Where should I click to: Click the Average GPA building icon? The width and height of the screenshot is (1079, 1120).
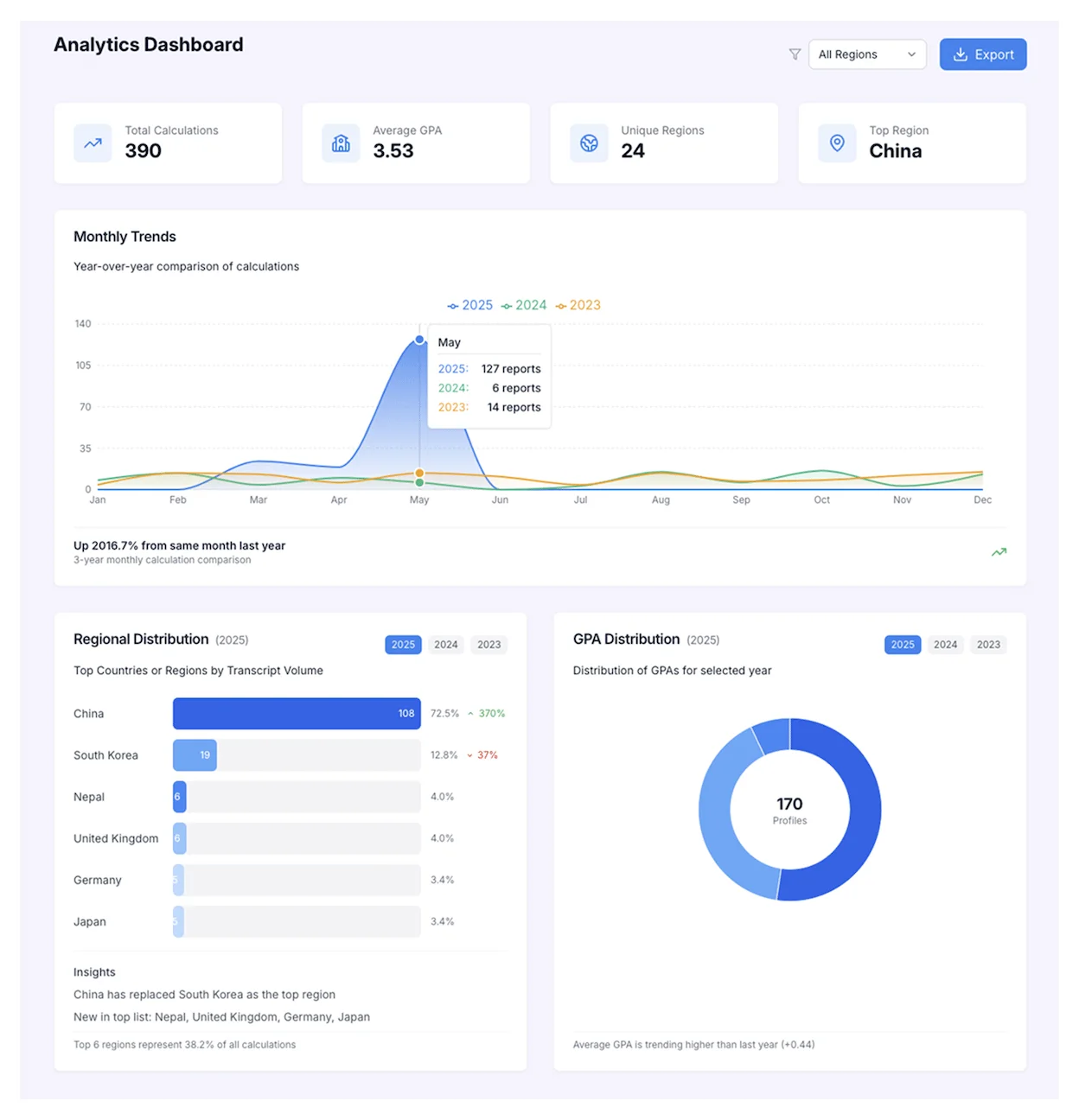tap(341, 143)
